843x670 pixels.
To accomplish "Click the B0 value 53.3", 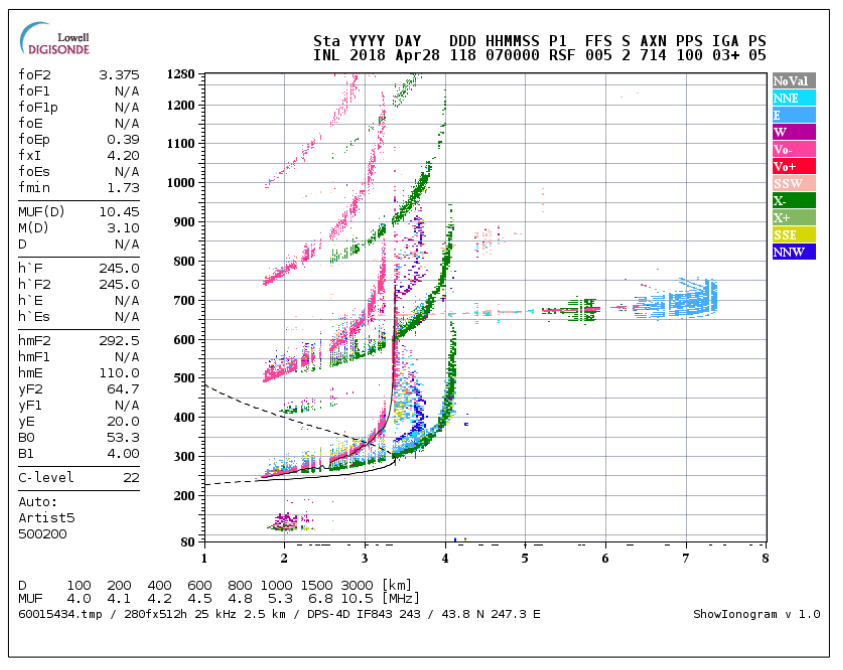I will coord(123,438).
